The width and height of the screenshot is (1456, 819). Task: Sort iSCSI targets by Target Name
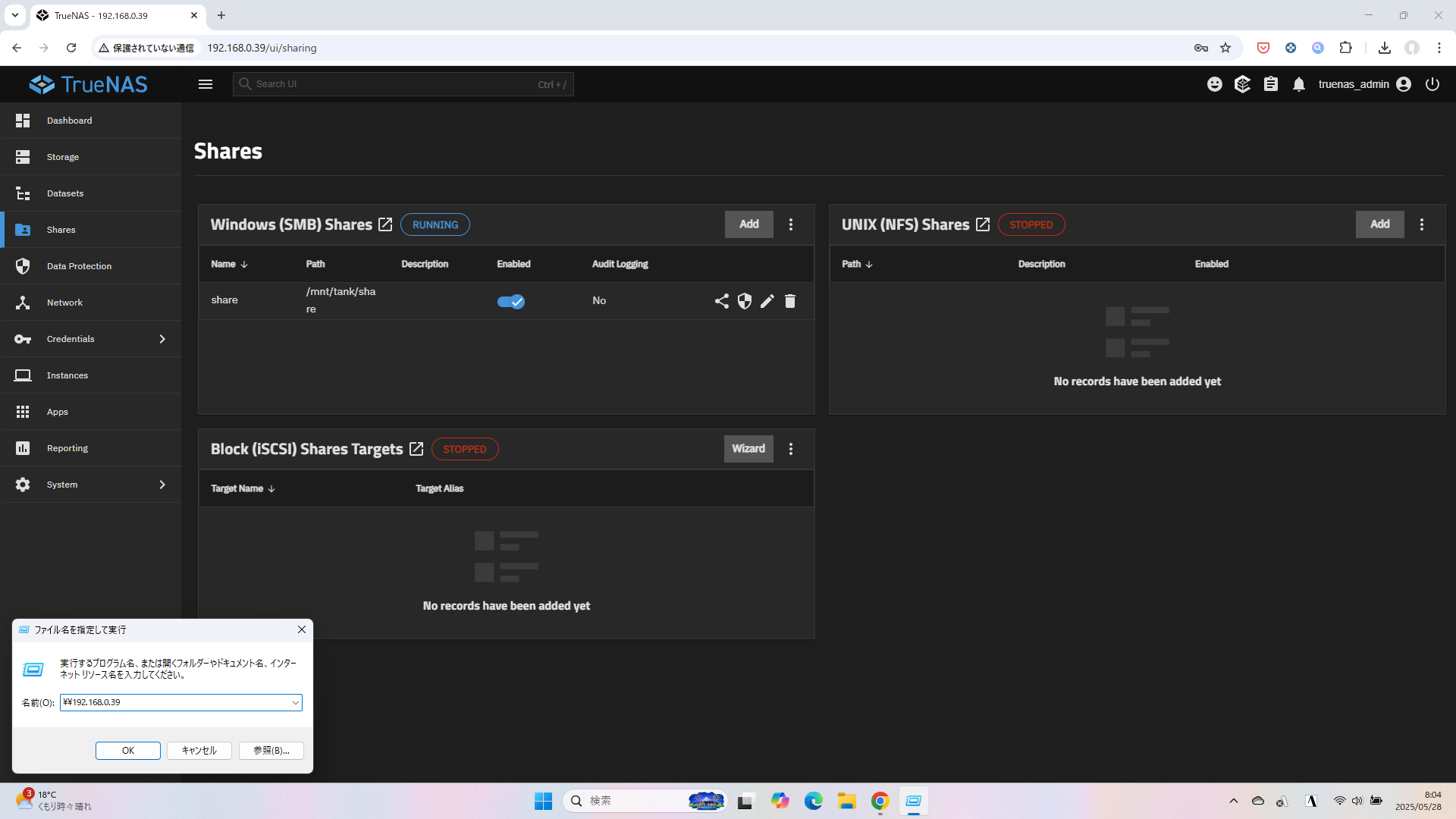pos(243,488)
